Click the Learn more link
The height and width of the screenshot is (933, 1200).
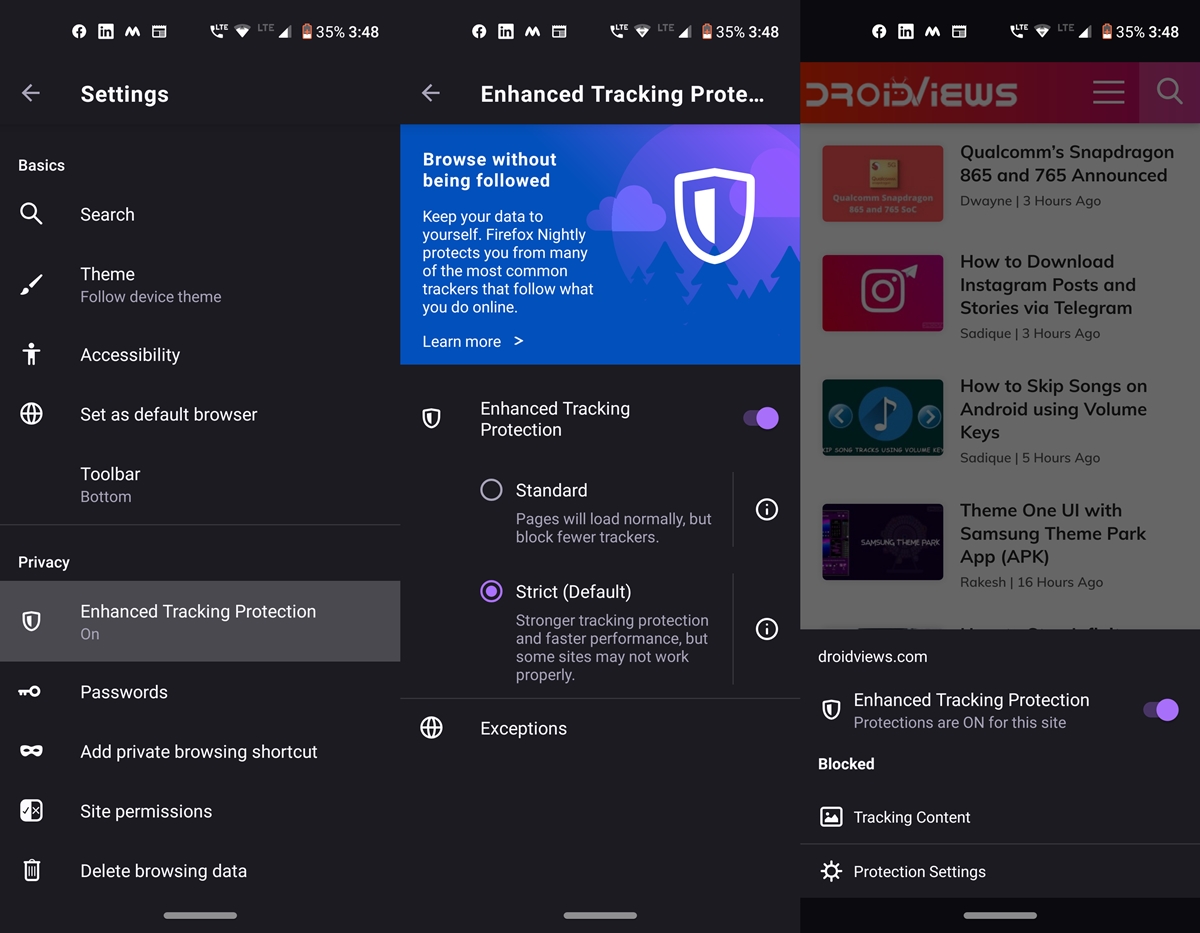pos(473,341)
